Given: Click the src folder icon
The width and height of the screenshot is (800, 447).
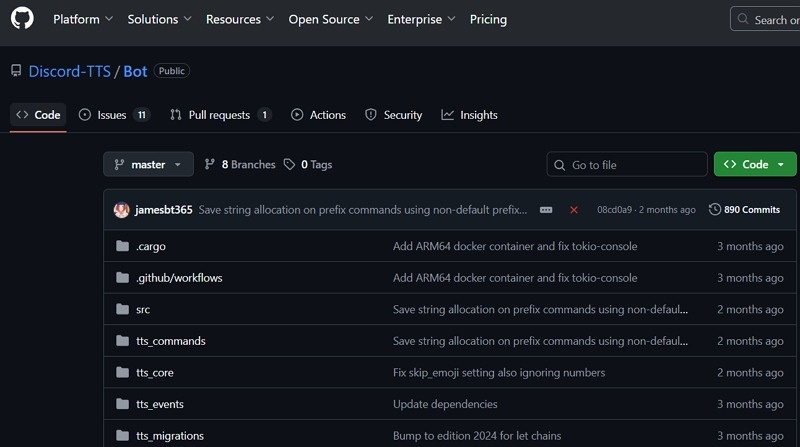Looking at the screenshot, I should [122, 309].
